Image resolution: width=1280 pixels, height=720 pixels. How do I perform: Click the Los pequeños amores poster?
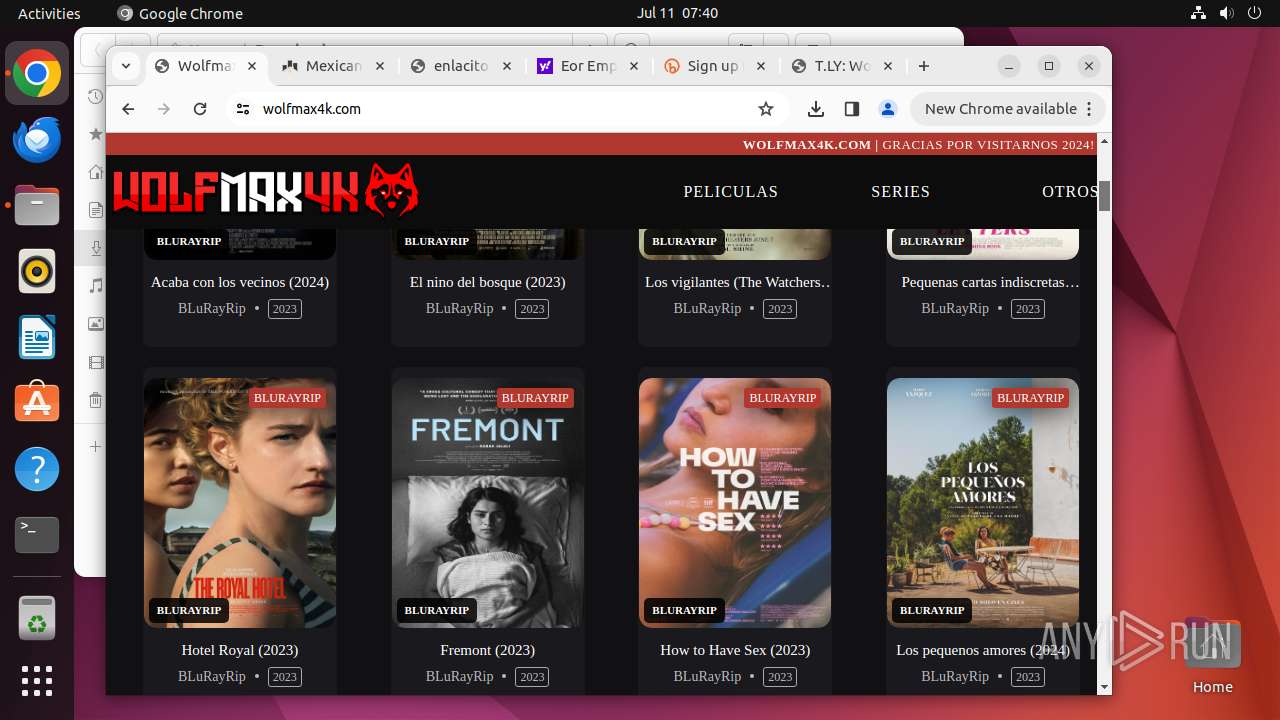point(983,503)
